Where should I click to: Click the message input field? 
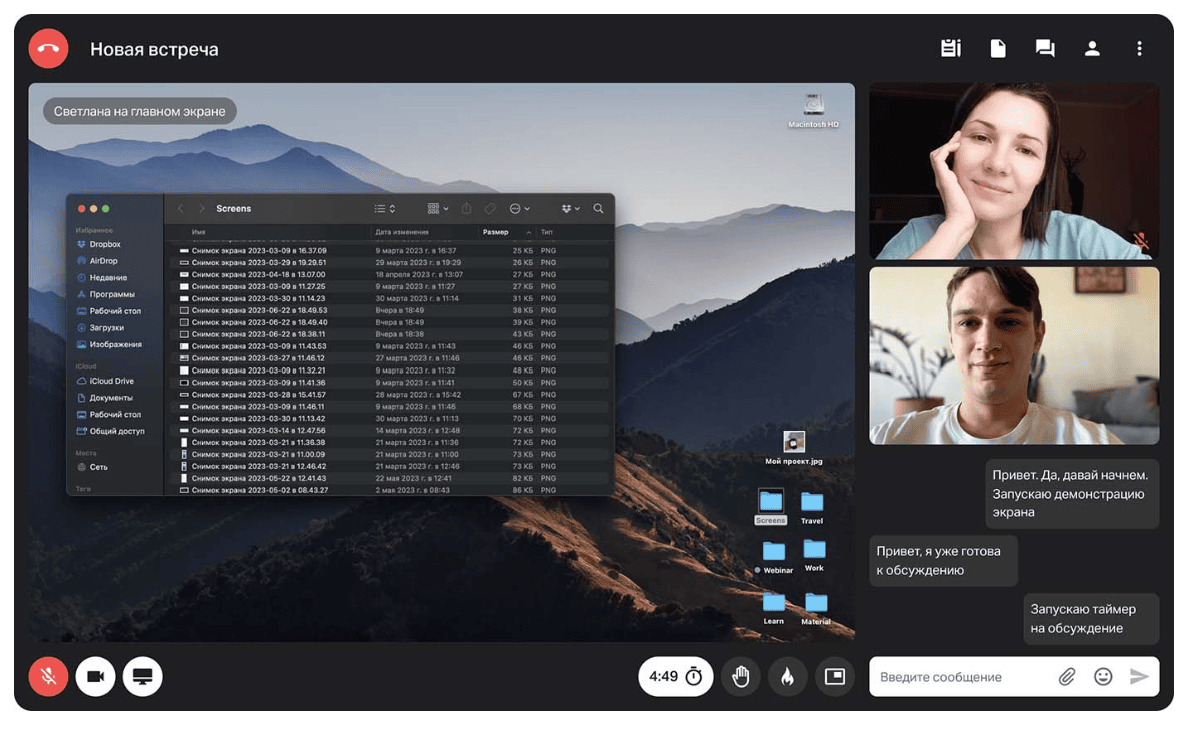[960, 677]
